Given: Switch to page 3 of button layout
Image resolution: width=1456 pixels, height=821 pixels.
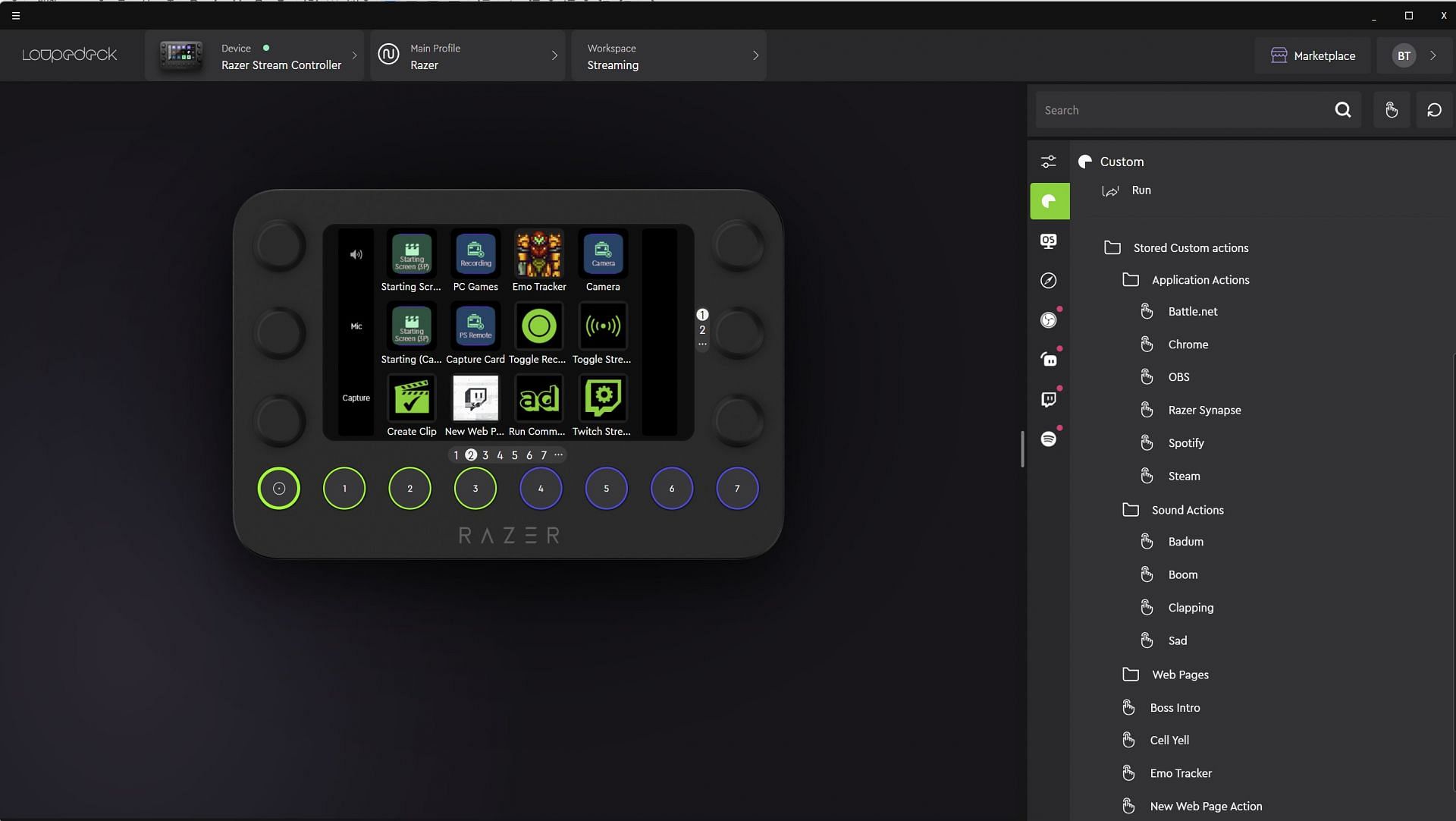Looking at the screenshot, I should point(485,455).
